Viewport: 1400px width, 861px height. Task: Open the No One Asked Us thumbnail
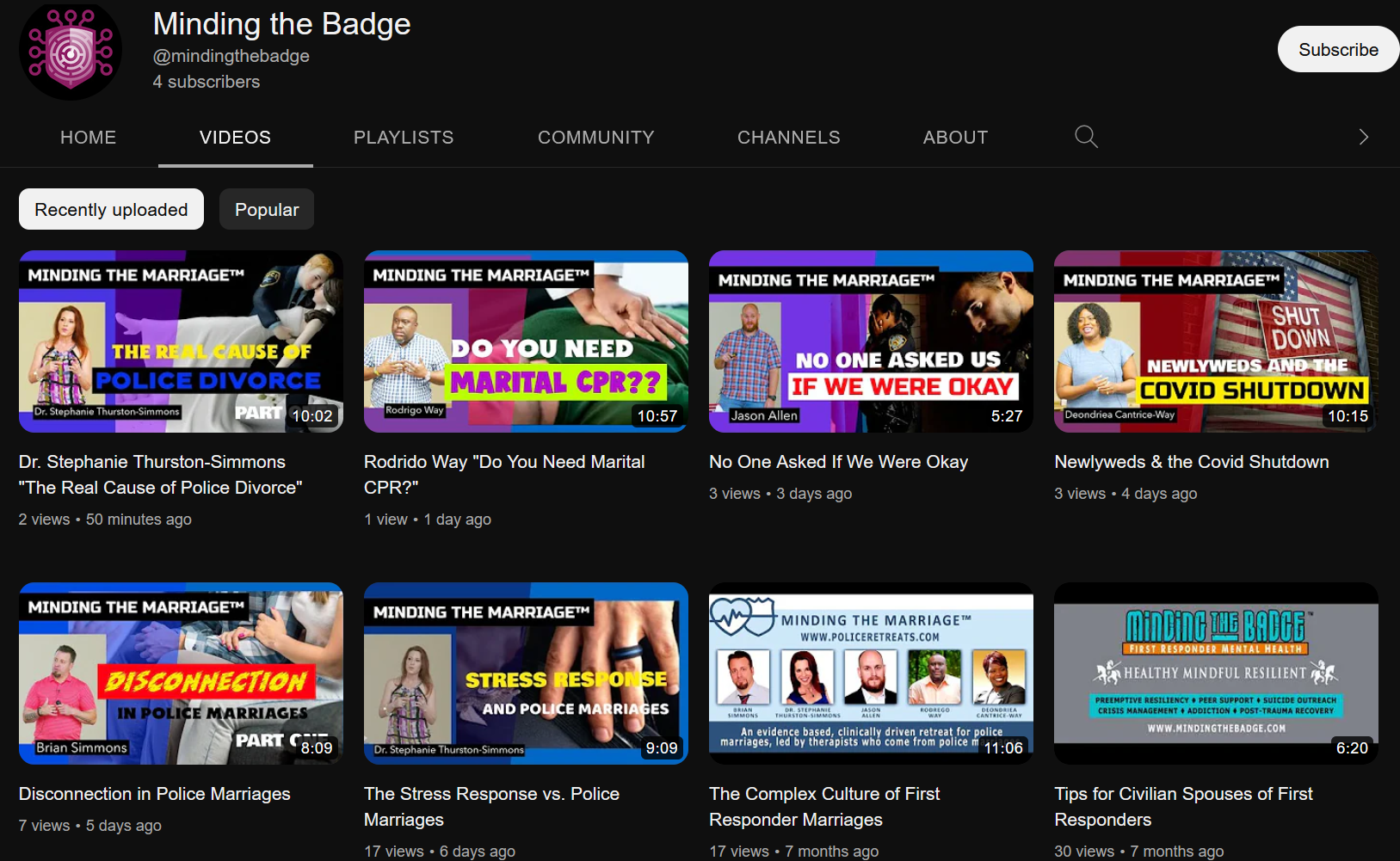pos(871,341)
